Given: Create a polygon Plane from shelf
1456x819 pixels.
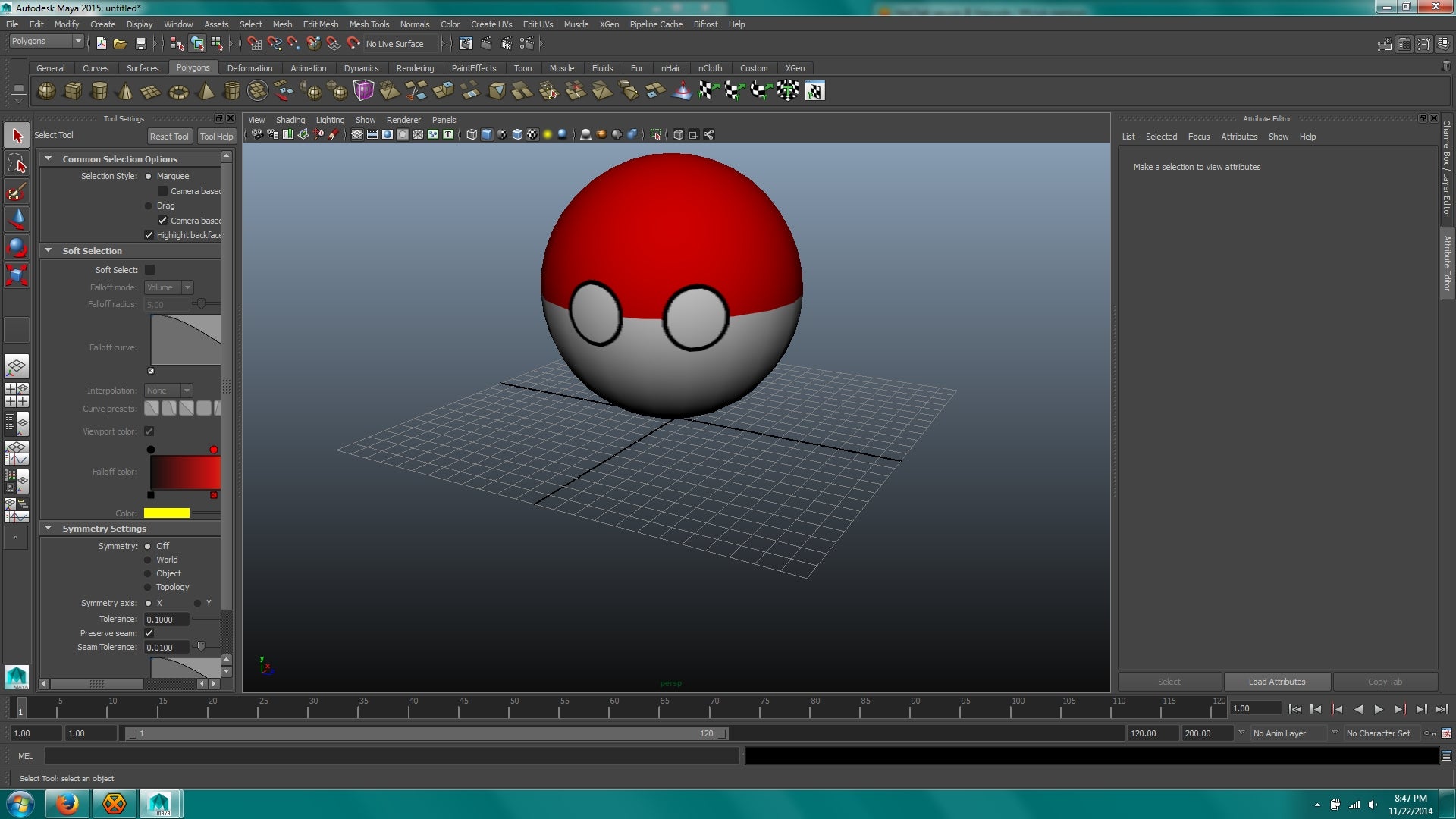Looking at the screenshot, I should tap(151, 91).
